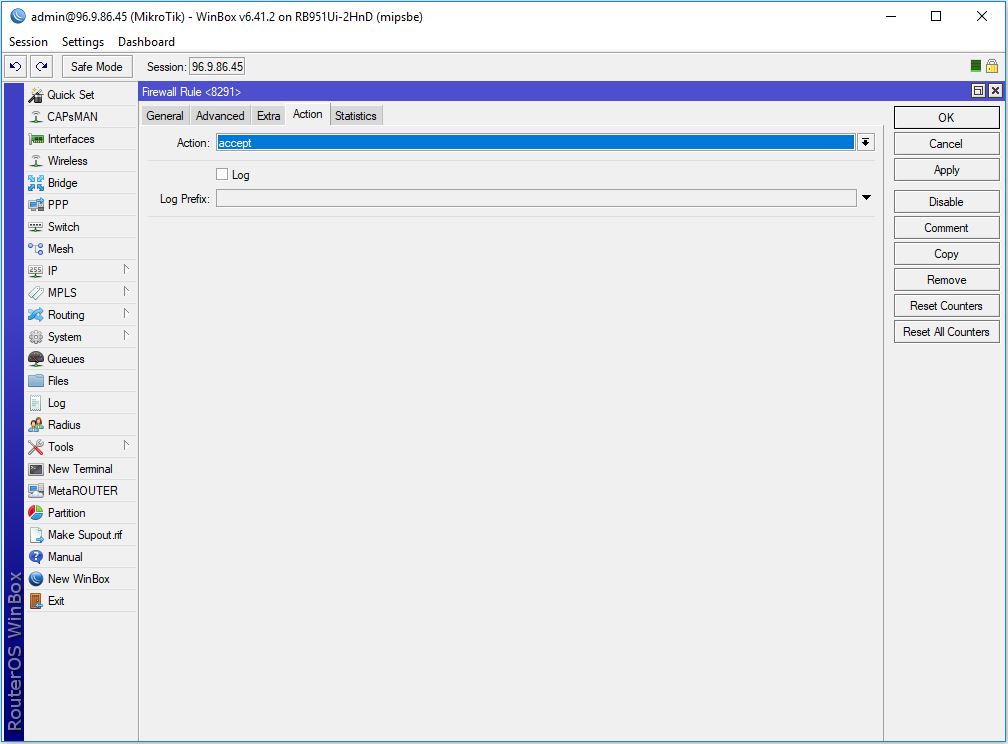Click the Reset All Counters button
Screen dimensions: 1008x744
pos(946,332)
